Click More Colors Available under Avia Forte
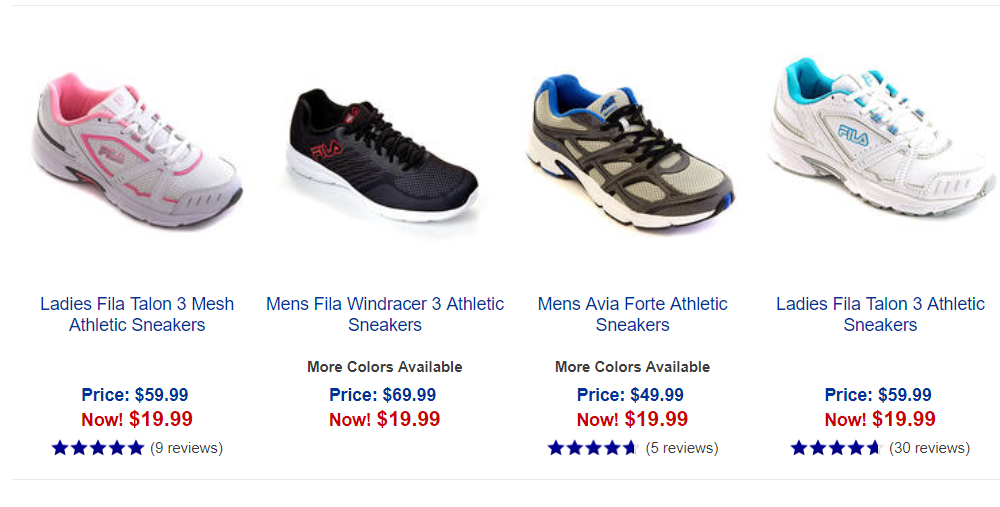1000x507 pixels. (632, 367)
